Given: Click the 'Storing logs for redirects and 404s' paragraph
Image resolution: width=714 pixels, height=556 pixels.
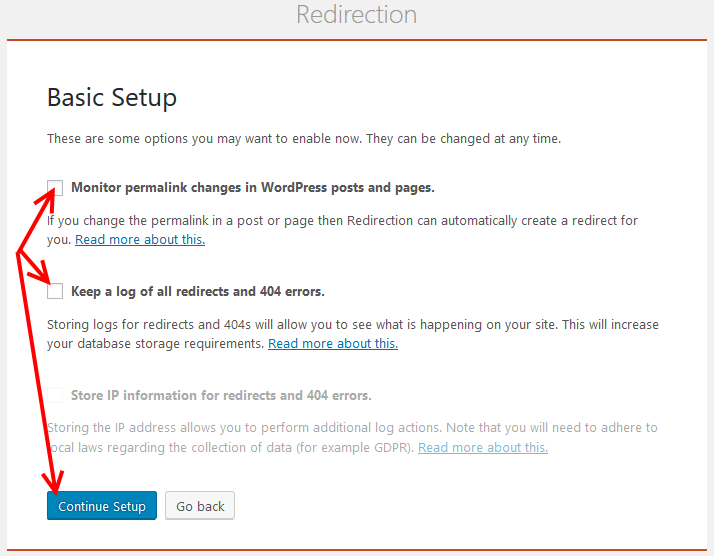Looking at the screenshot, I should (353, 334).
